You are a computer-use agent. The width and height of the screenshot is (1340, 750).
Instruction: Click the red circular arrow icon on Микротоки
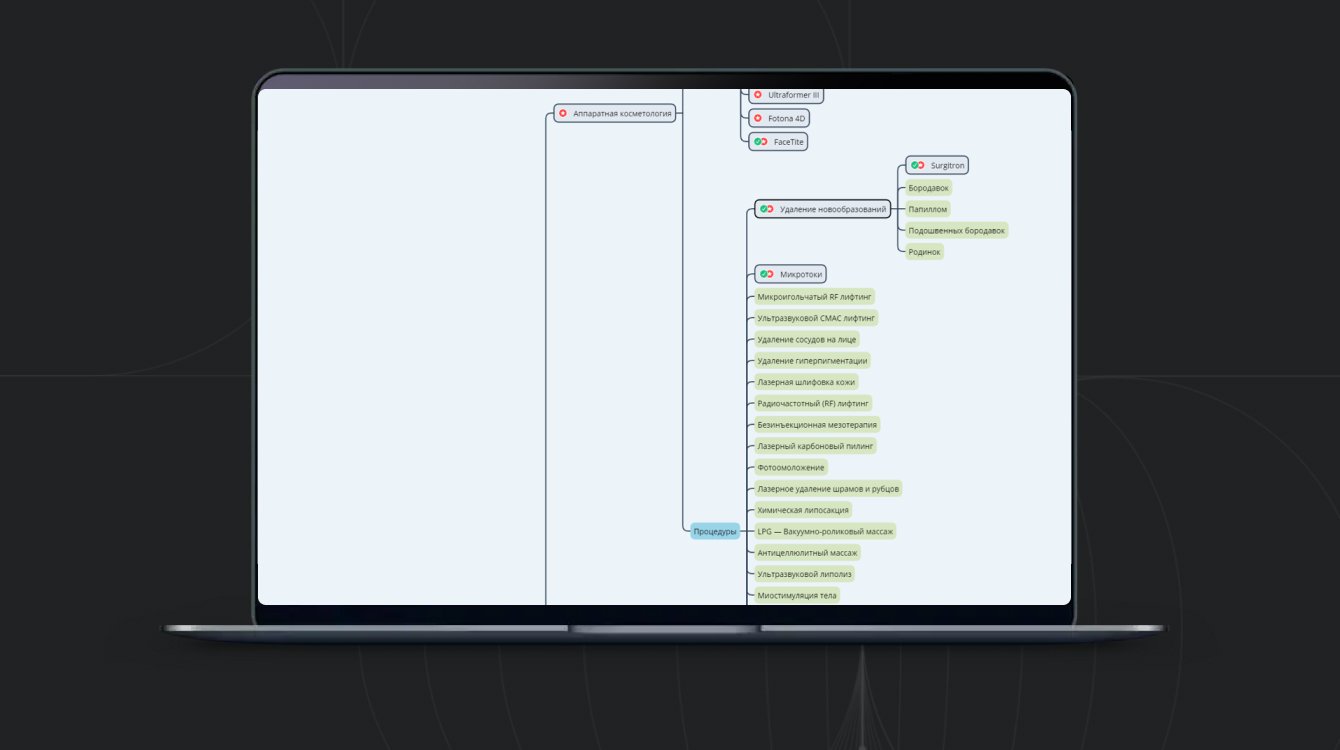tap(770, 274)
